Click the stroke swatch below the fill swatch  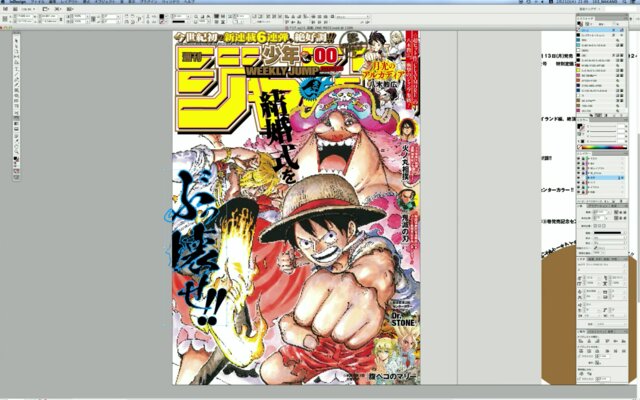tap(162, 21)
